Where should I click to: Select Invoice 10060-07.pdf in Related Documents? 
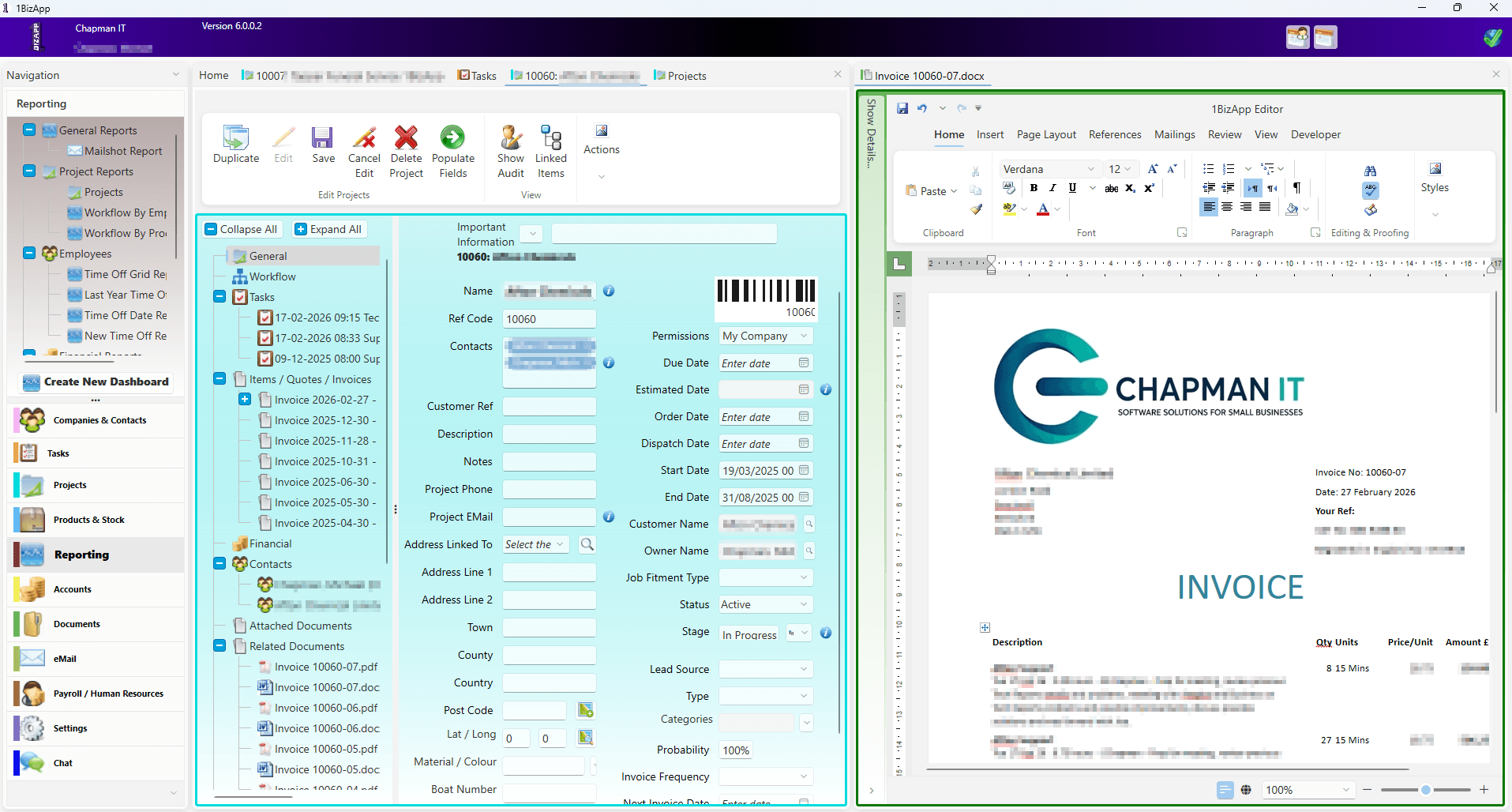[326, 667]
